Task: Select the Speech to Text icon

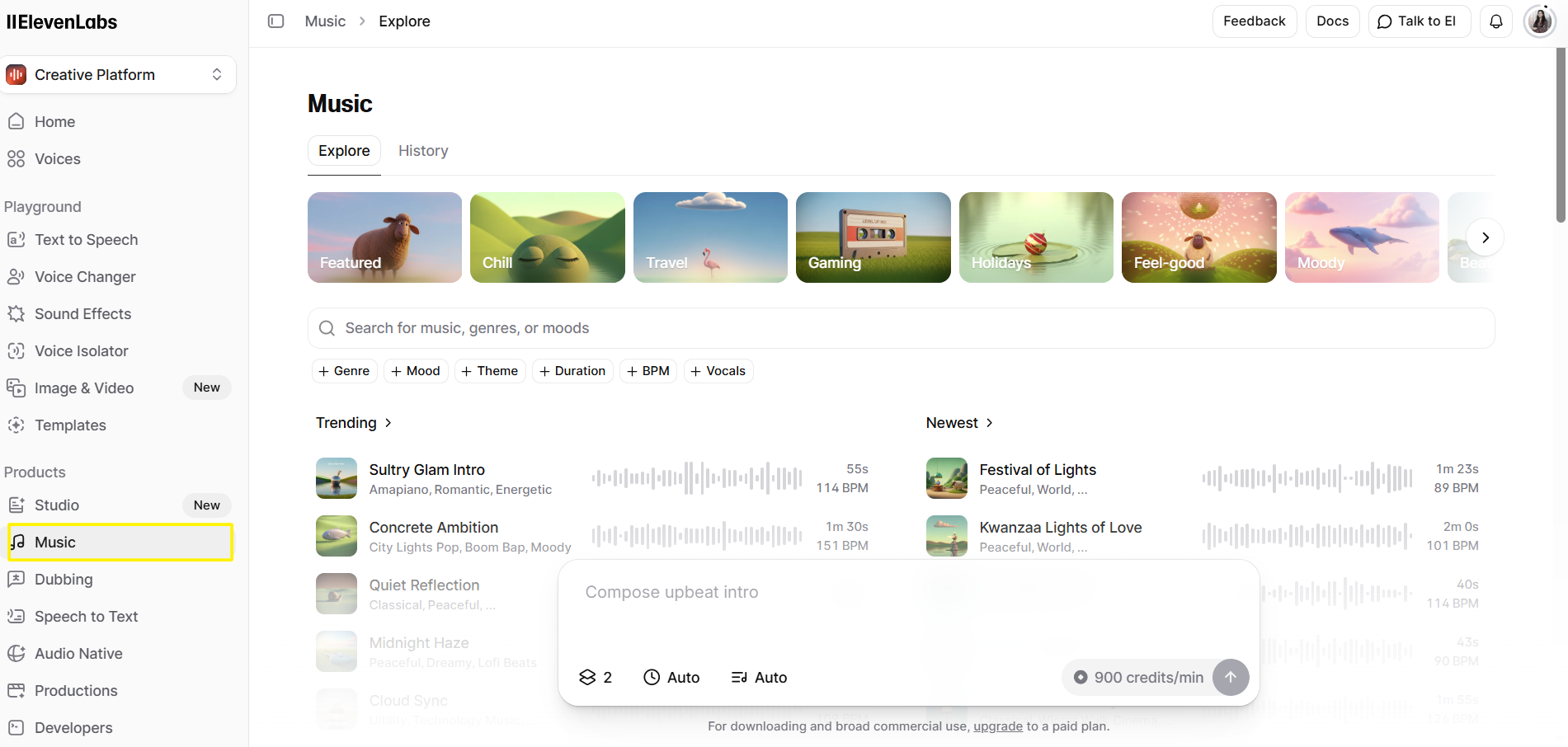Action: click(17, 616)
